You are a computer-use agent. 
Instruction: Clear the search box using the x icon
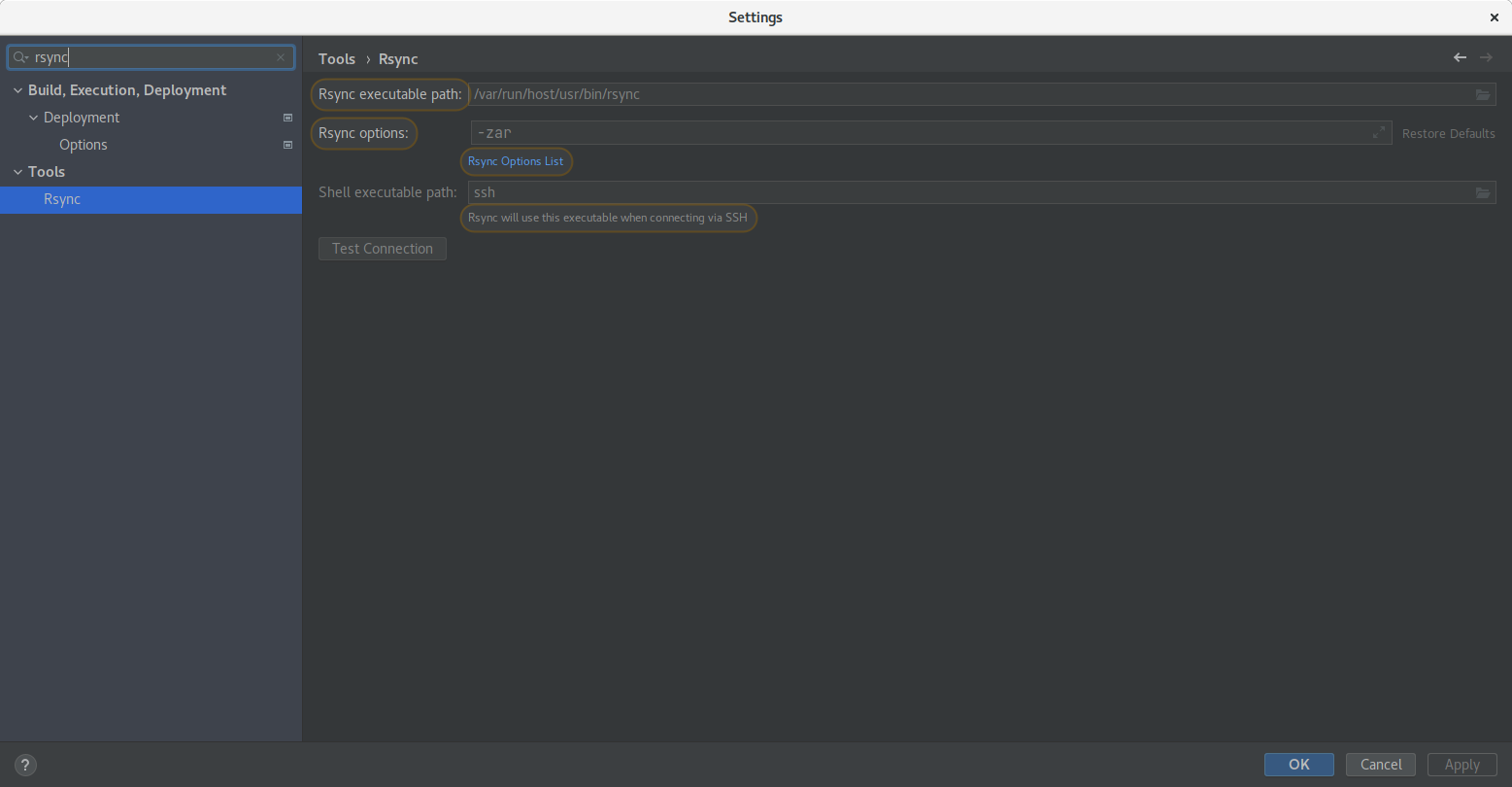pyautogui.click(x=281, y=57)
